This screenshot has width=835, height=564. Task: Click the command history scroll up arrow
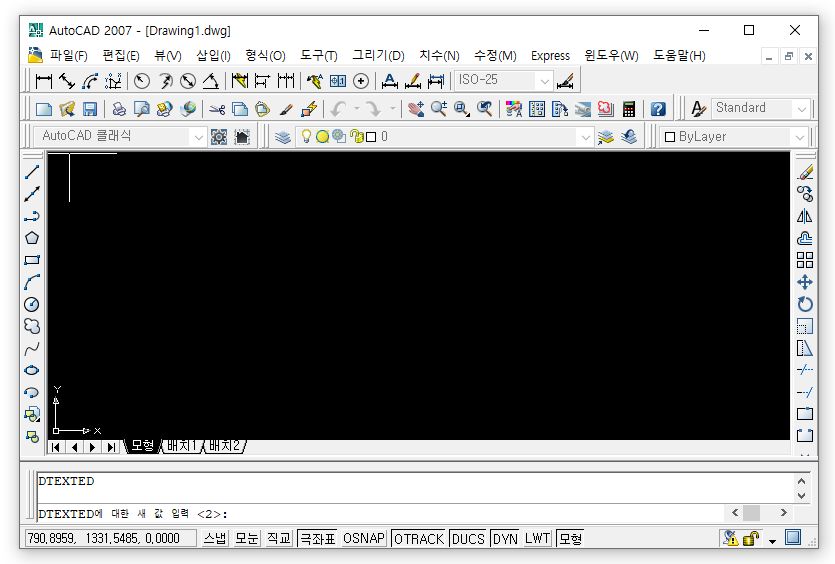801,480
